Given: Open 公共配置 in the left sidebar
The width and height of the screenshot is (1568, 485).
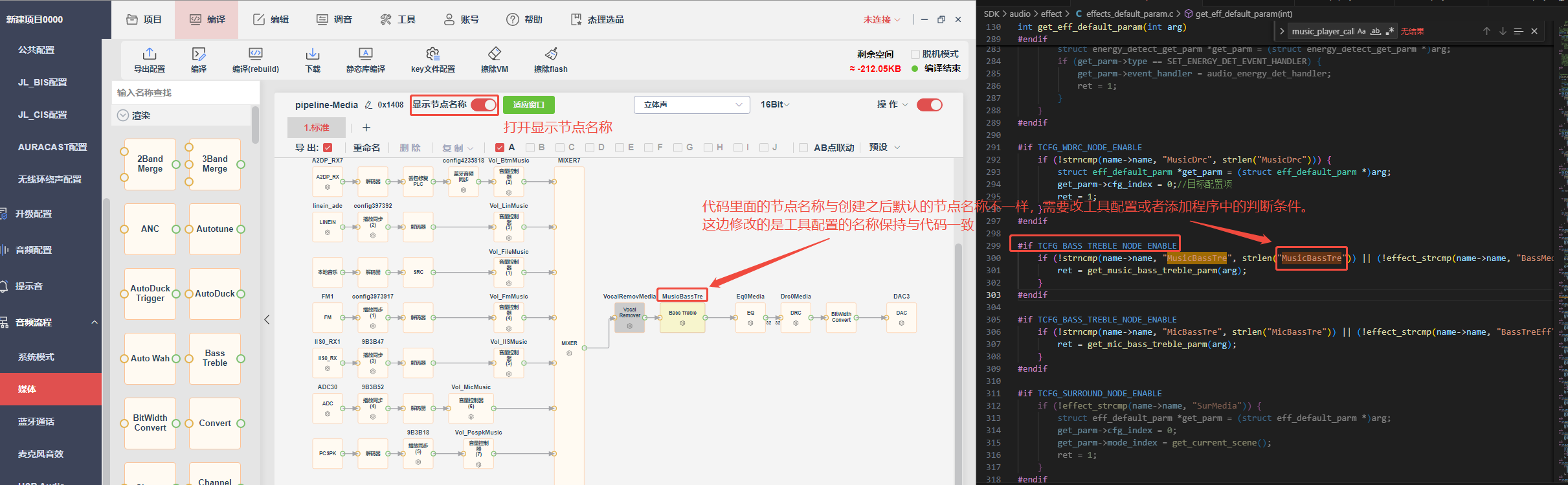Looking at the screenshot, I should coord(36,50).
